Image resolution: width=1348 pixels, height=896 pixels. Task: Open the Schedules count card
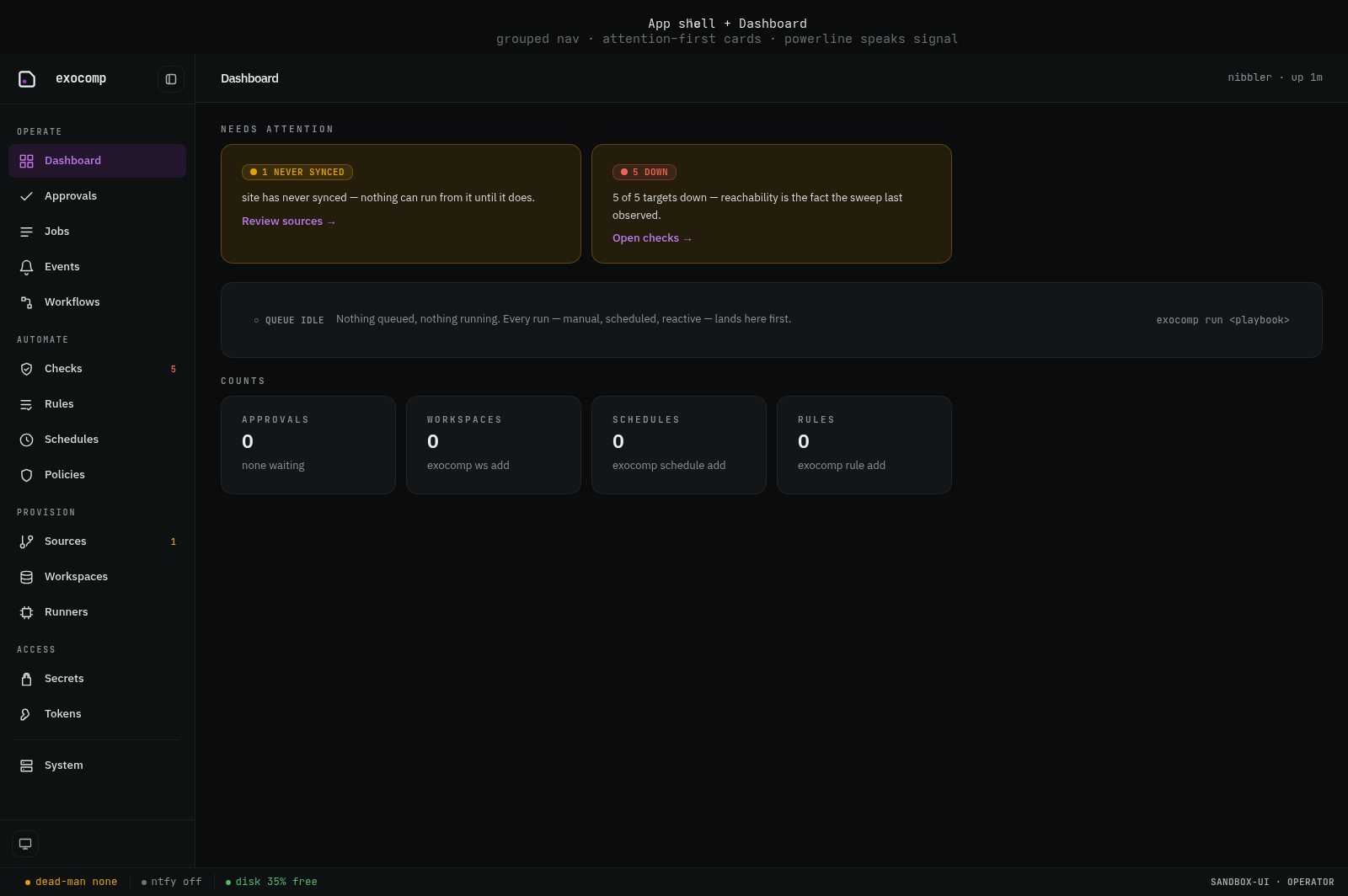(679, 445)
